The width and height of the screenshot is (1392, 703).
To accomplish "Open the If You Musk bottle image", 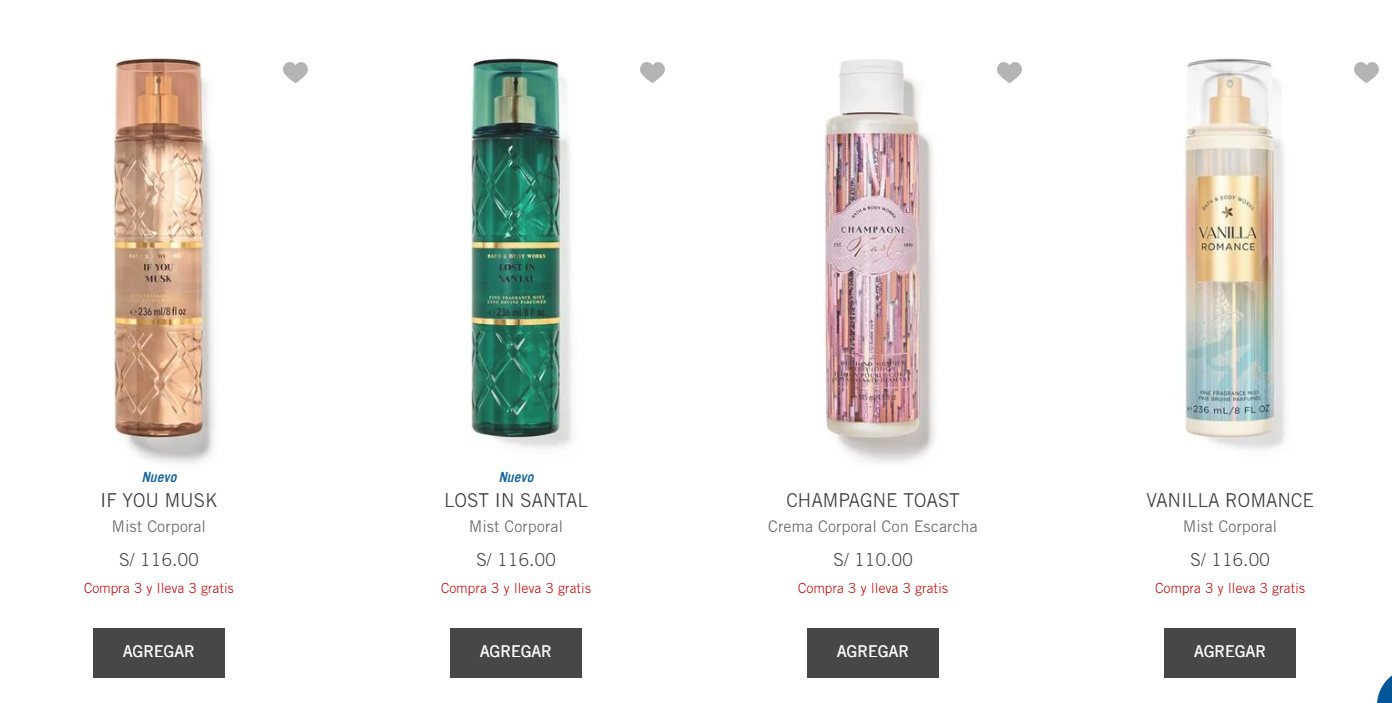I will click(x=159, y=249).
